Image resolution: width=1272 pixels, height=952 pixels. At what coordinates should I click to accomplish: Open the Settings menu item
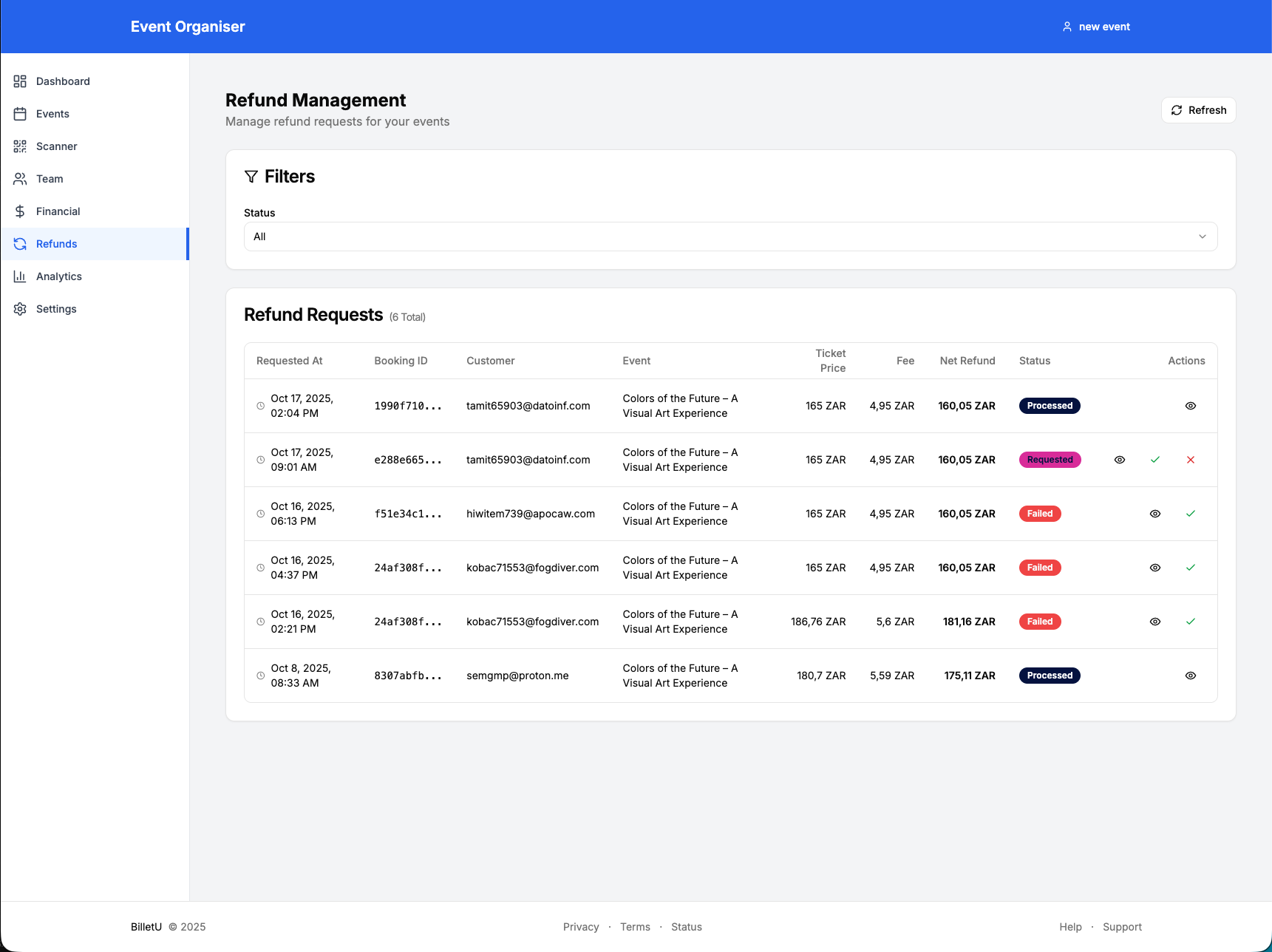(x=95, y=309)
